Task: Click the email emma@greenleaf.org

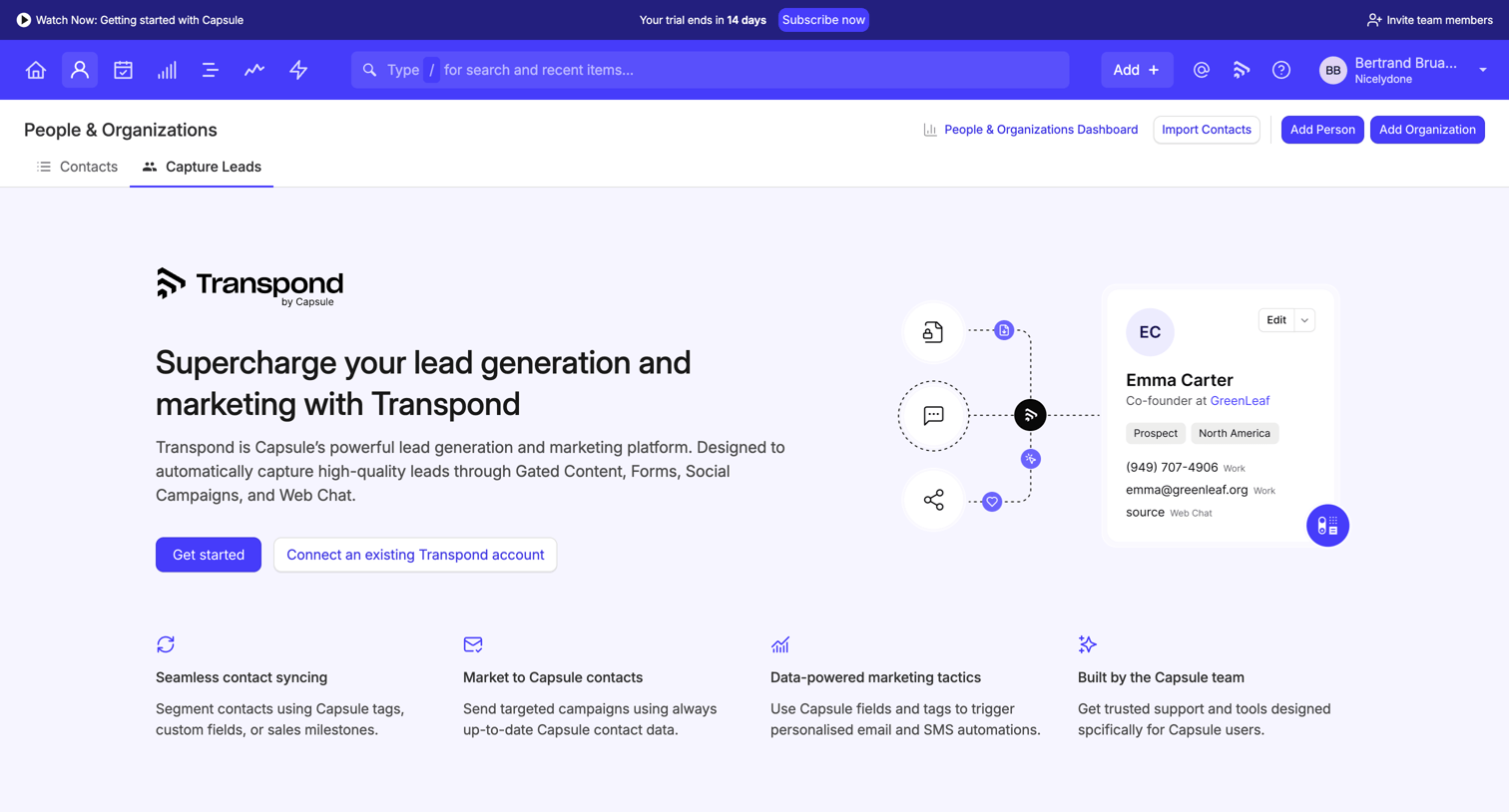Action: pyautogui.click(x=1187, y=490)
